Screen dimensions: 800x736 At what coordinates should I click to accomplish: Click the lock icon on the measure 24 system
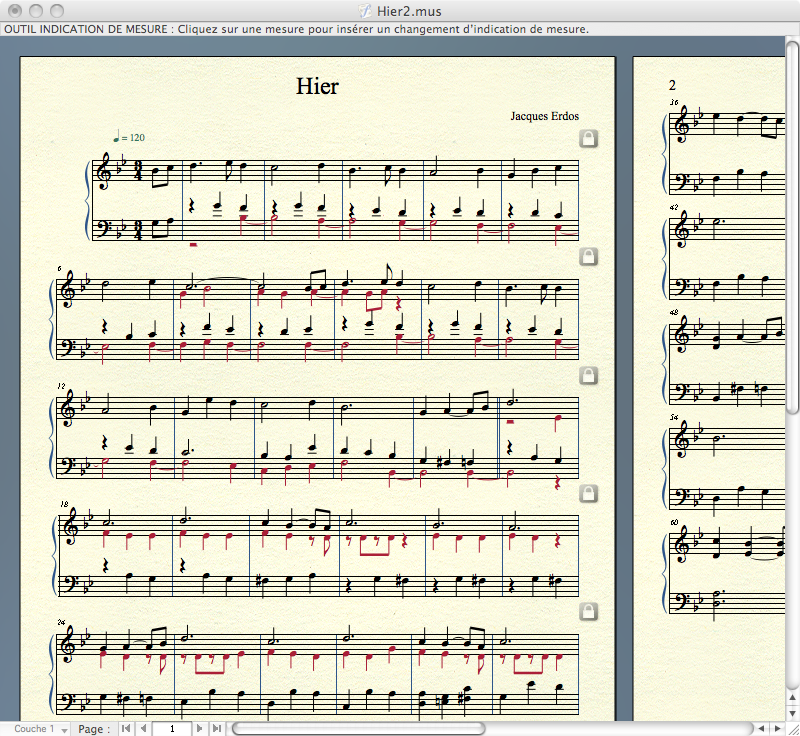pos(589,611)
